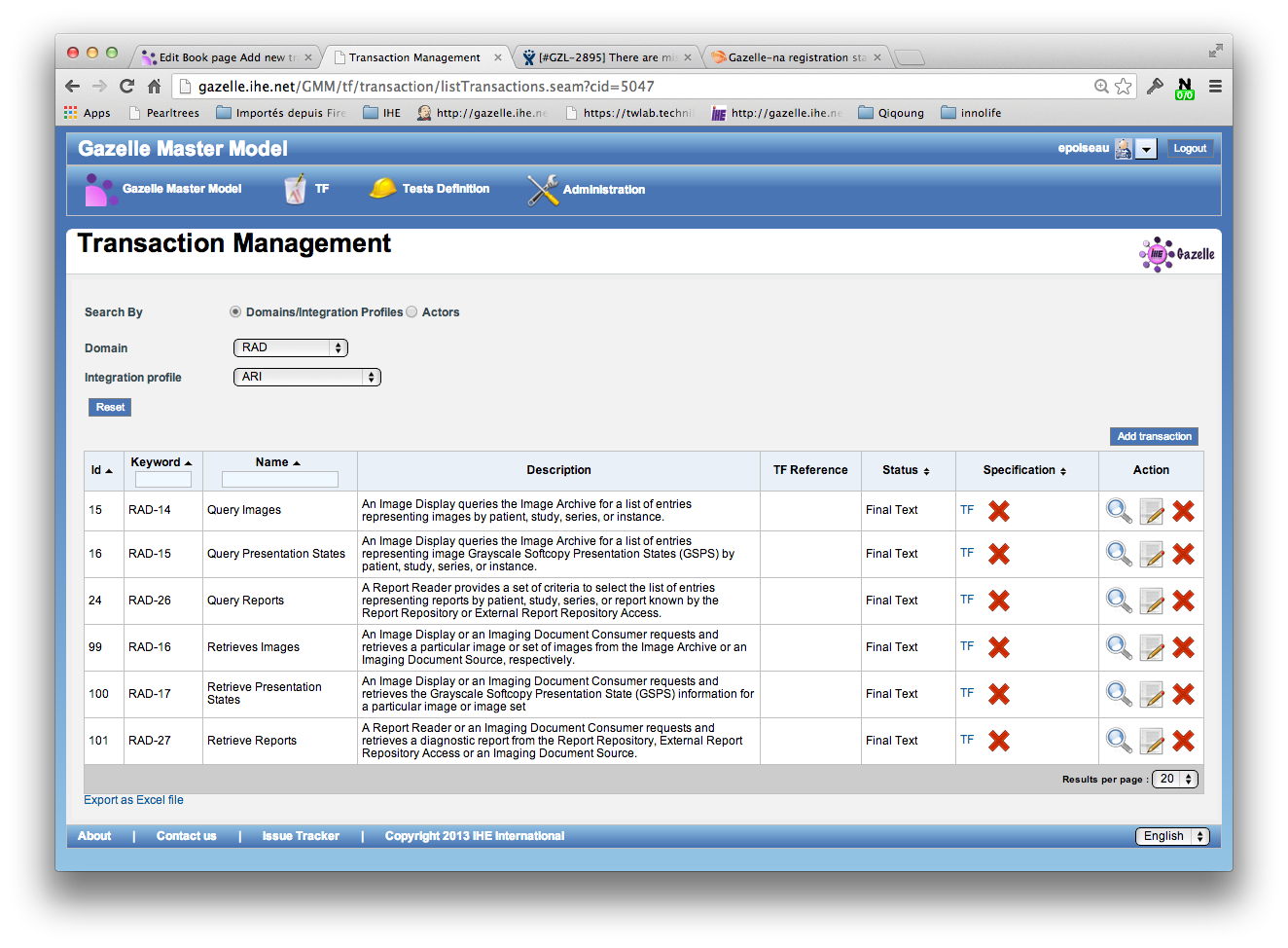Remove the TF specification for RAD-16
The image size is (1288, 948).
tap(999, 647)
